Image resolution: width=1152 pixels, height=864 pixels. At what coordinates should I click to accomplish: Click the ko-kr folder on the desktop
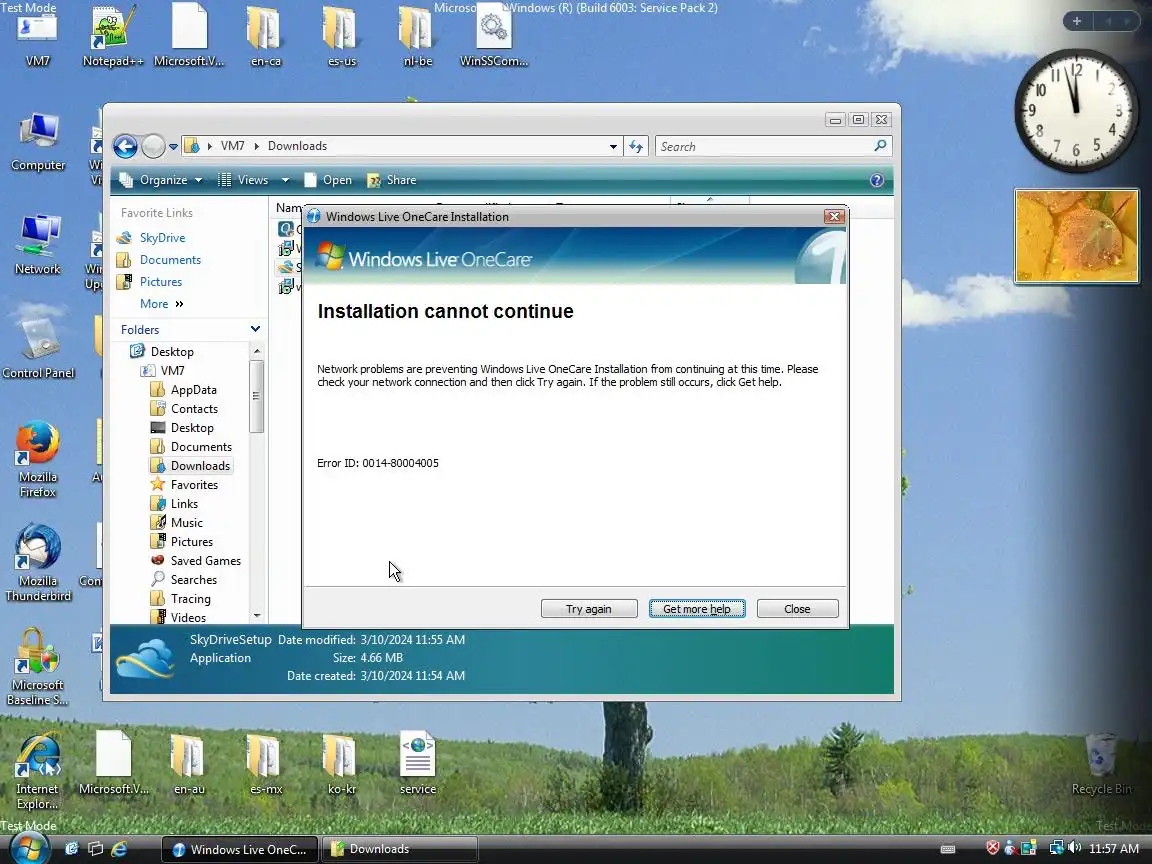point(342,764)
